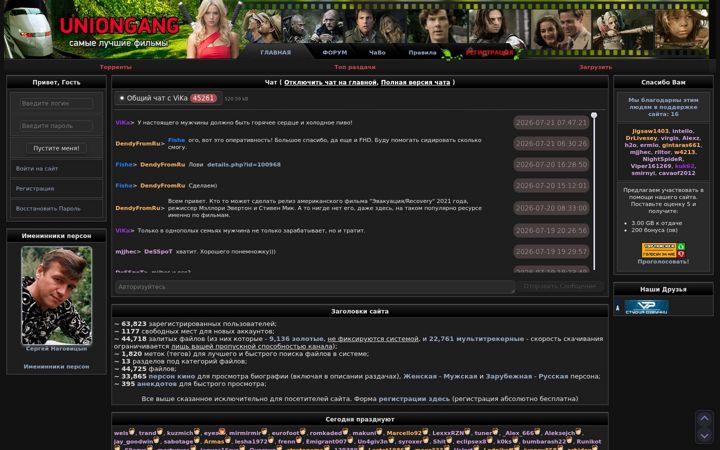The width and height of the screenshot is (720, 450).
Task: Click the scroll-to-top arrow icon
Action: (704, 419)
